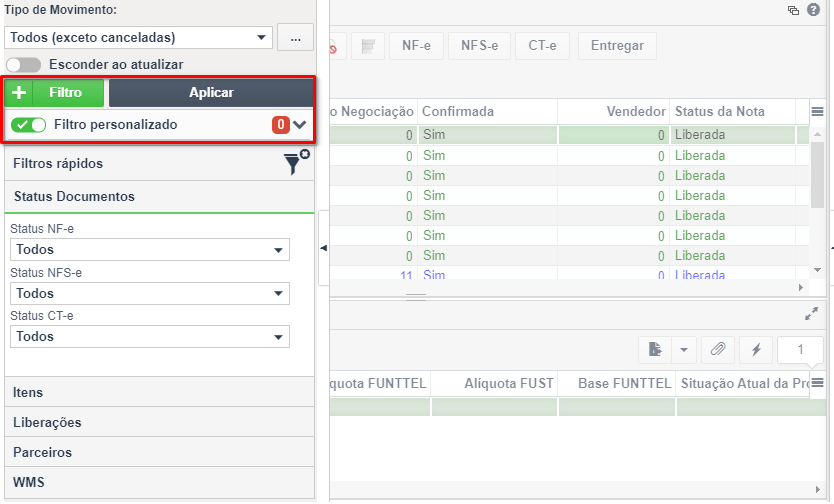The width and height of the screenshot is (834, 504).
Task: Clear quick filters using the funnel icon
Action: tap(296, 163)
